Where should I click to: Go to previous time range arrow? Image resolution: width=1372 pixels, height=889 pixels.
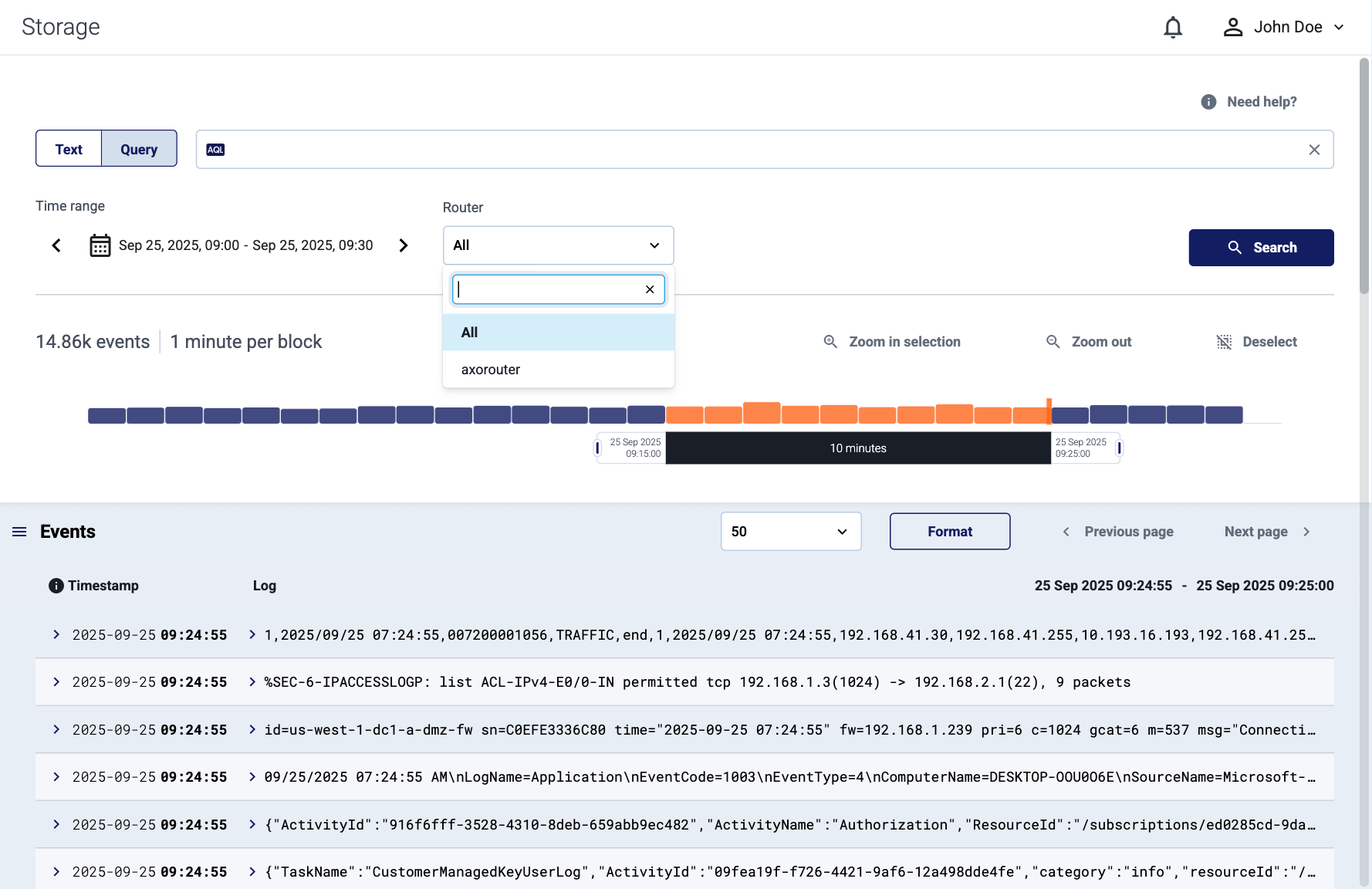(56, 245)
